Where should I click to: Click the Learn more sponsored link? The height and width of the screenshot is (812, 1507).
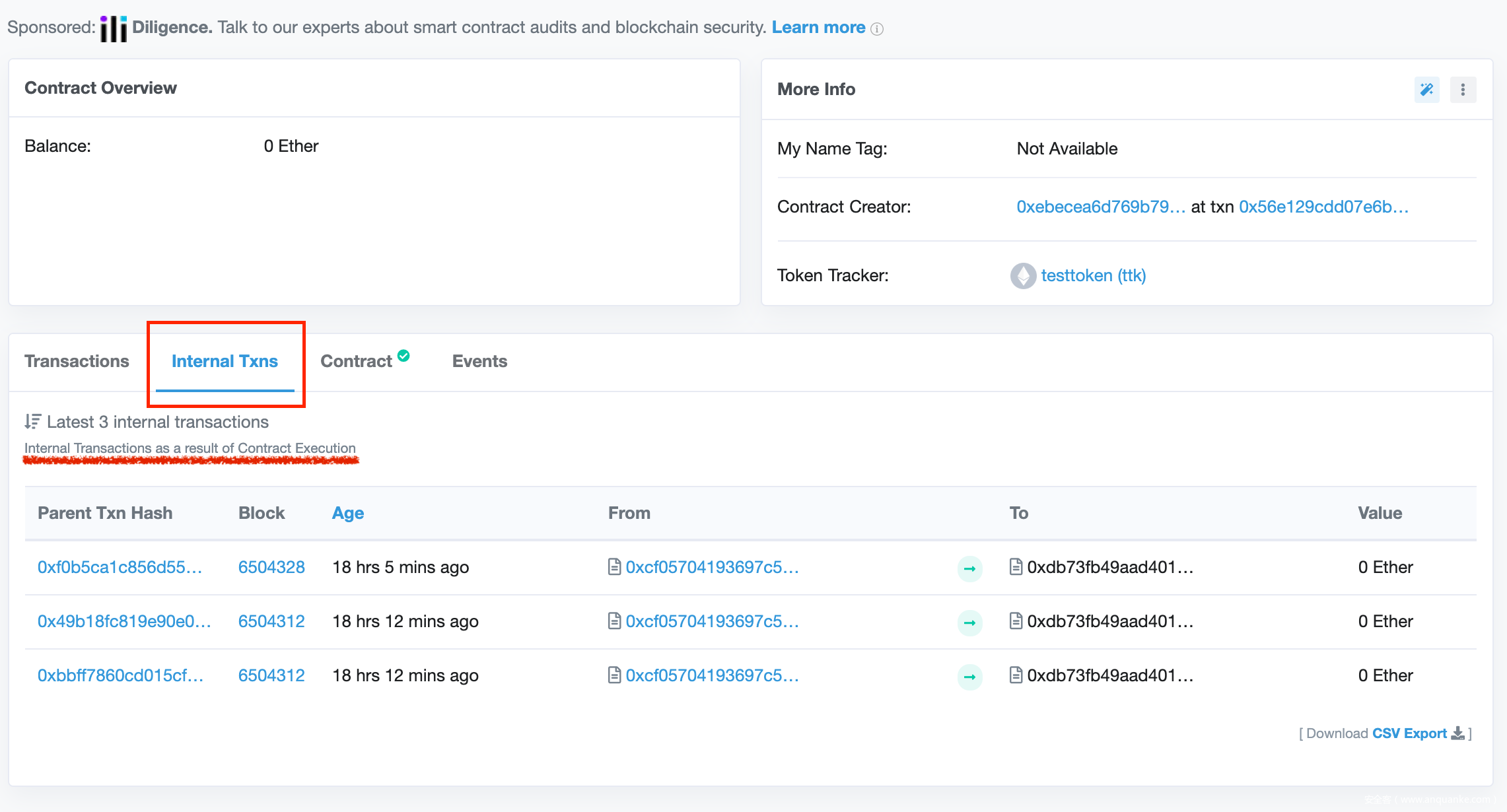818,27
